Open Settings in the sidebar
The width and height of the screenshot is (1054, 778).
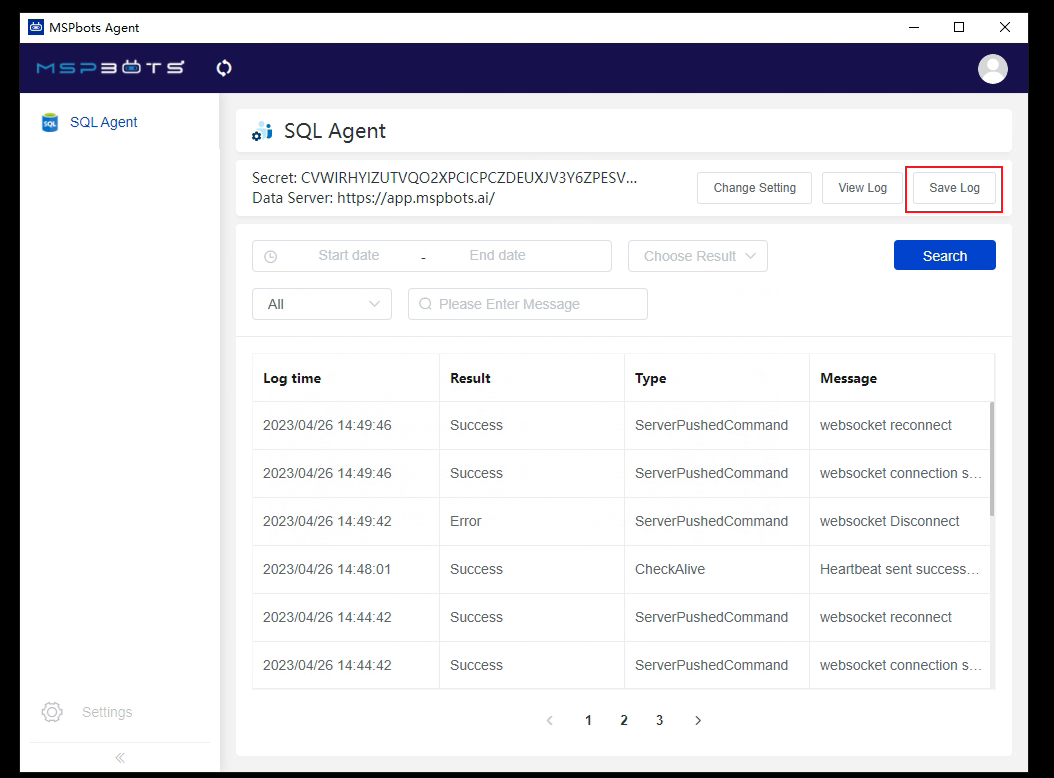[106, 712]
